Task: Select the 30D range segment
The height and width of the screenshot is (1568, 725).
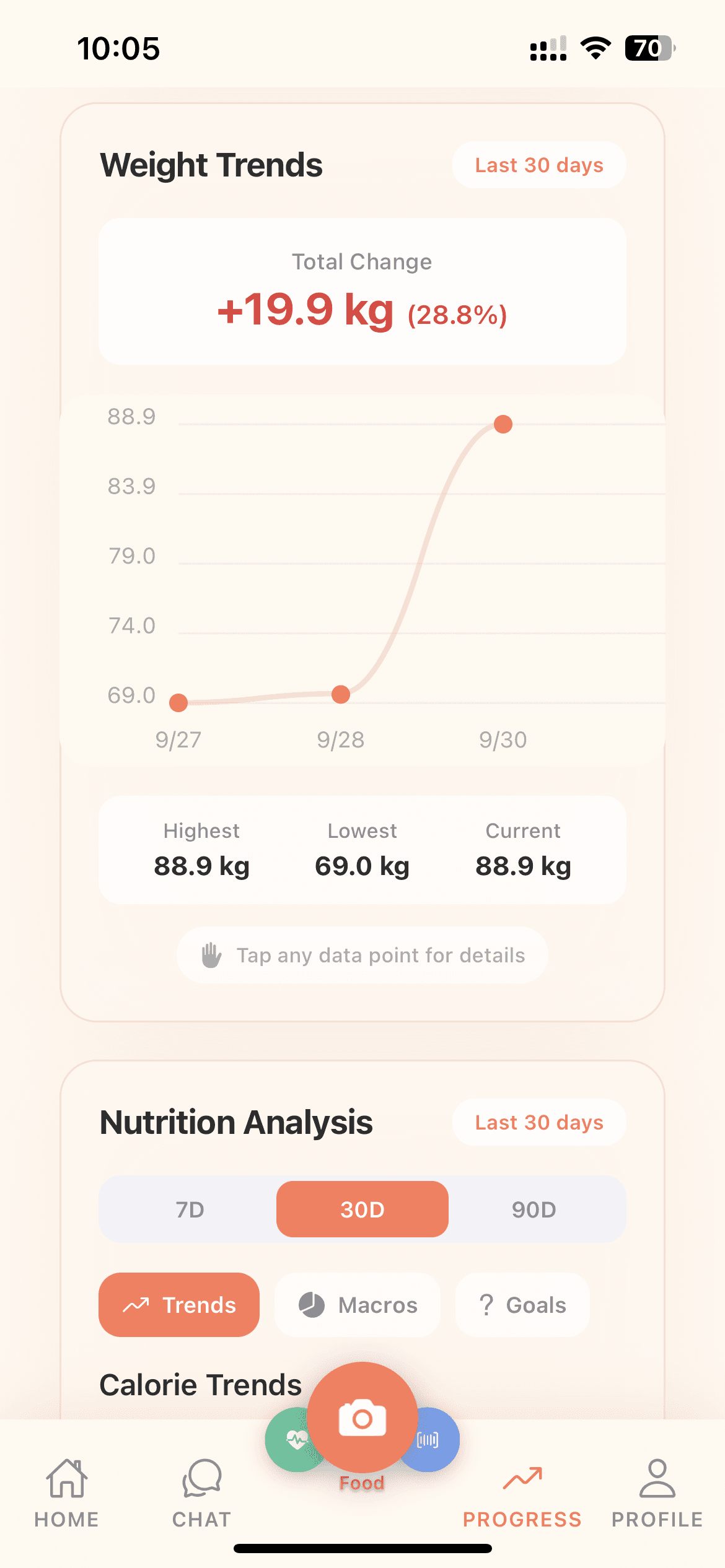Action: [x=362, y=1209]
